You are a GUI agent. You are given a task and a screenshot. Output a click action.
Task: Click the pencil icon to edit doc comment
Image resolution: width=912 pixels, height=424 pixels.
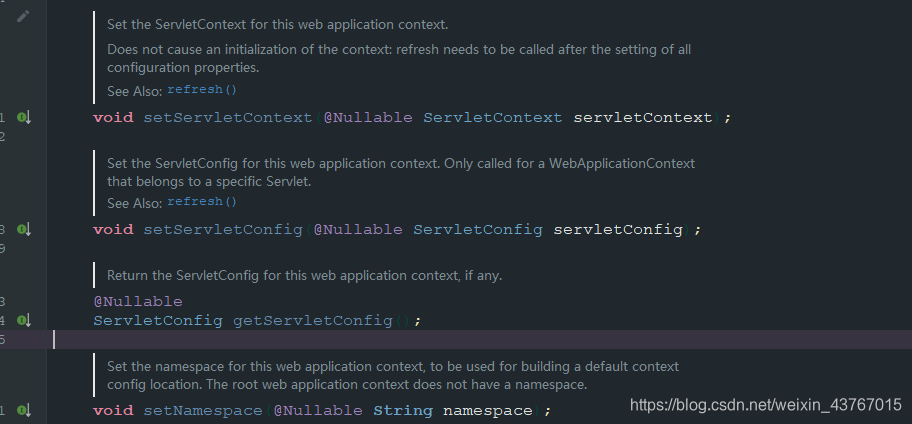pos(23,16)
